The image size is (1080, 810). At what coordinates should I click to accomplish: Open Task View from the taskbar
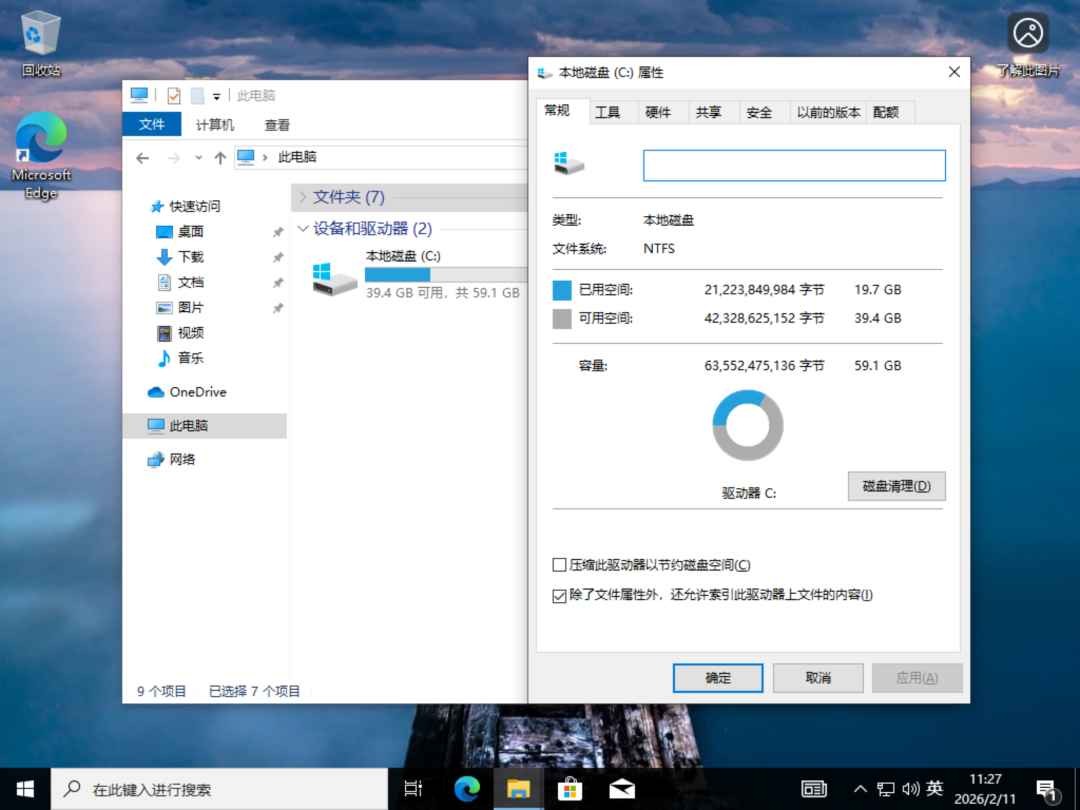click(x=413, y=789)
